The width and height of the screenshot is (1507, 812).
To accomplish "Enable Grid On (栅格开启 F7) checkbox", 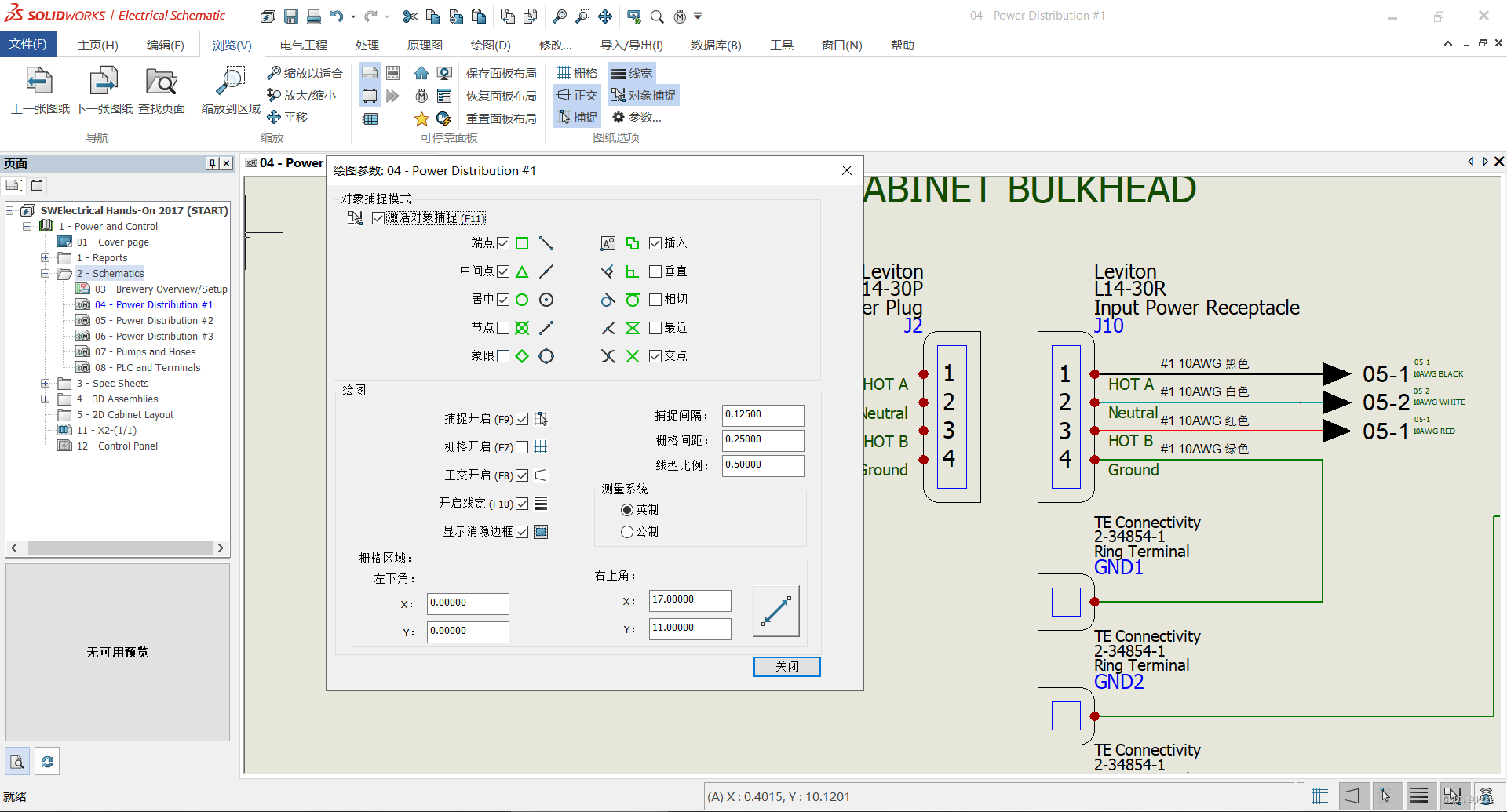I will coord(522,447).
